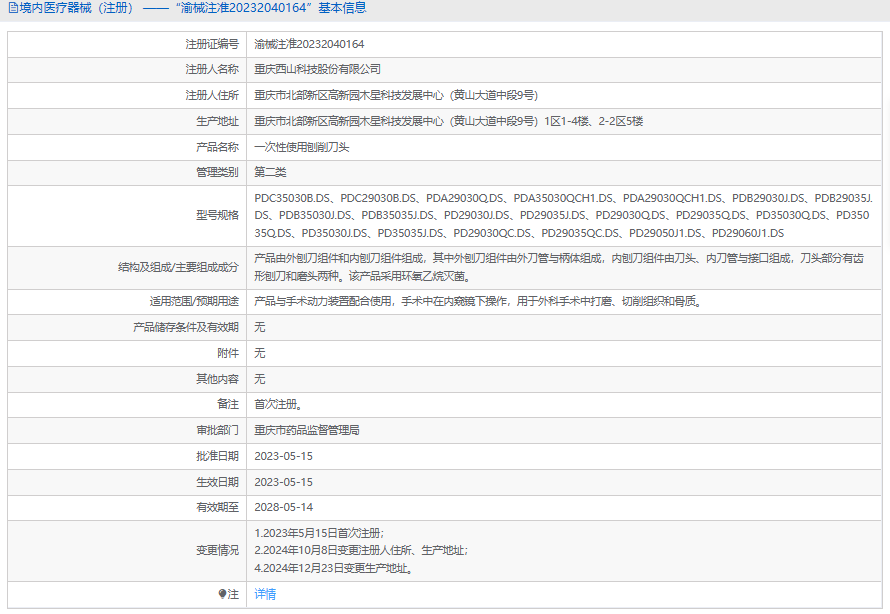Viewport: 890px width, 614px height.
Task: Click the 注册人住所 label
Action: click(x=212, y=95)
